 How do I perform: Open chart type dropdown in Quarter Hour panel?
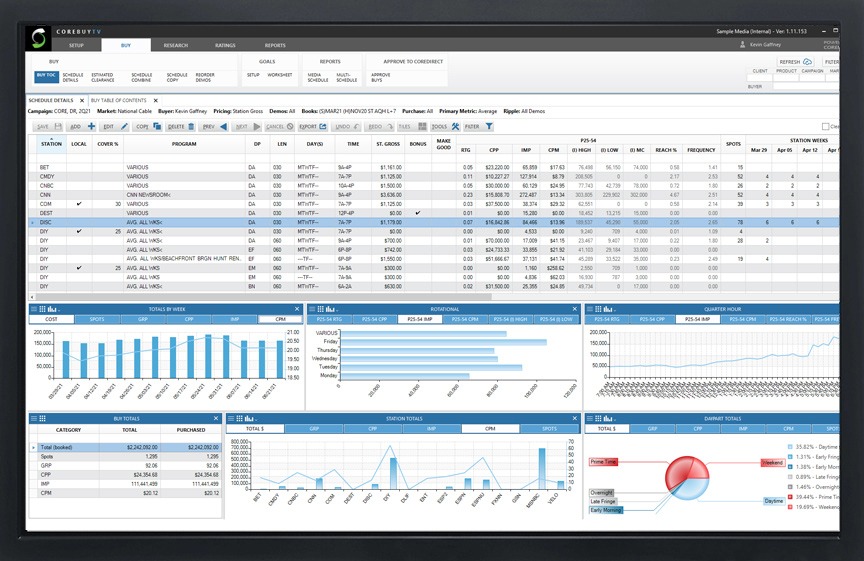coord(609,309)
